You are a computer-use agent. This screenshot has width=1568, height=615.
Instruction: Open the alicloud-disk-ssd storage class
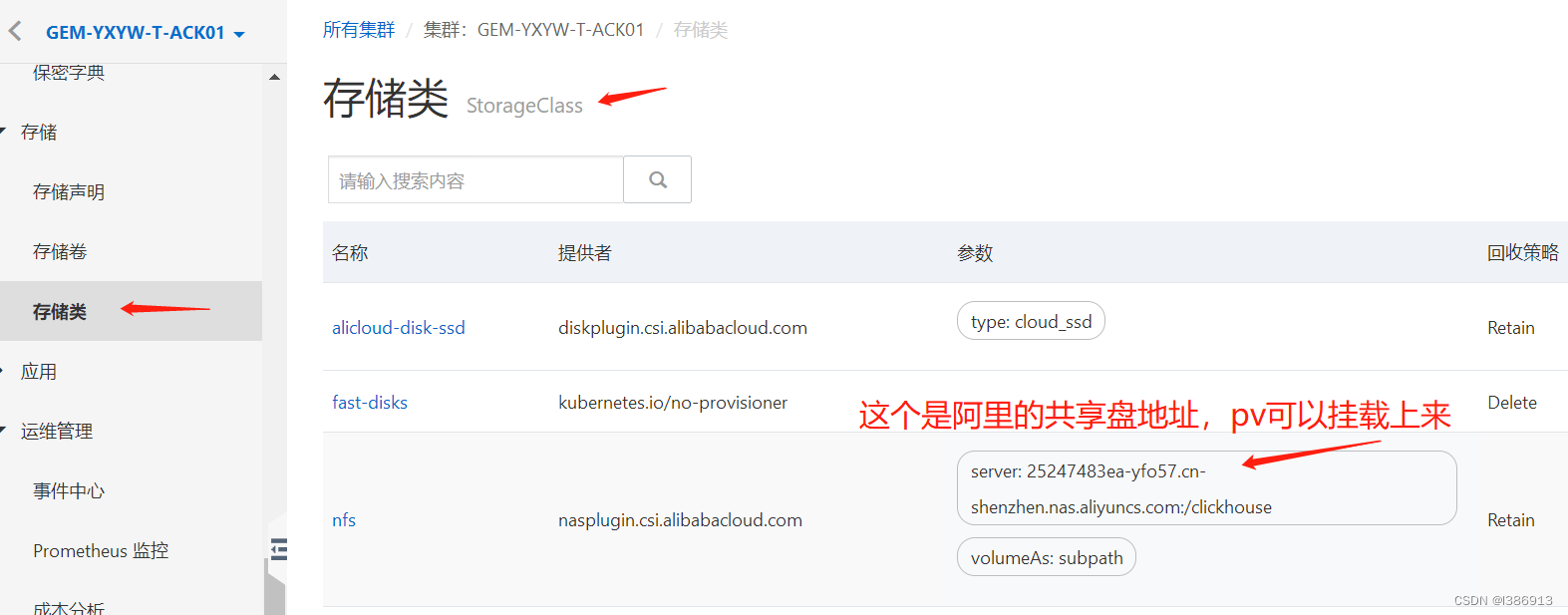click(399, 328)
